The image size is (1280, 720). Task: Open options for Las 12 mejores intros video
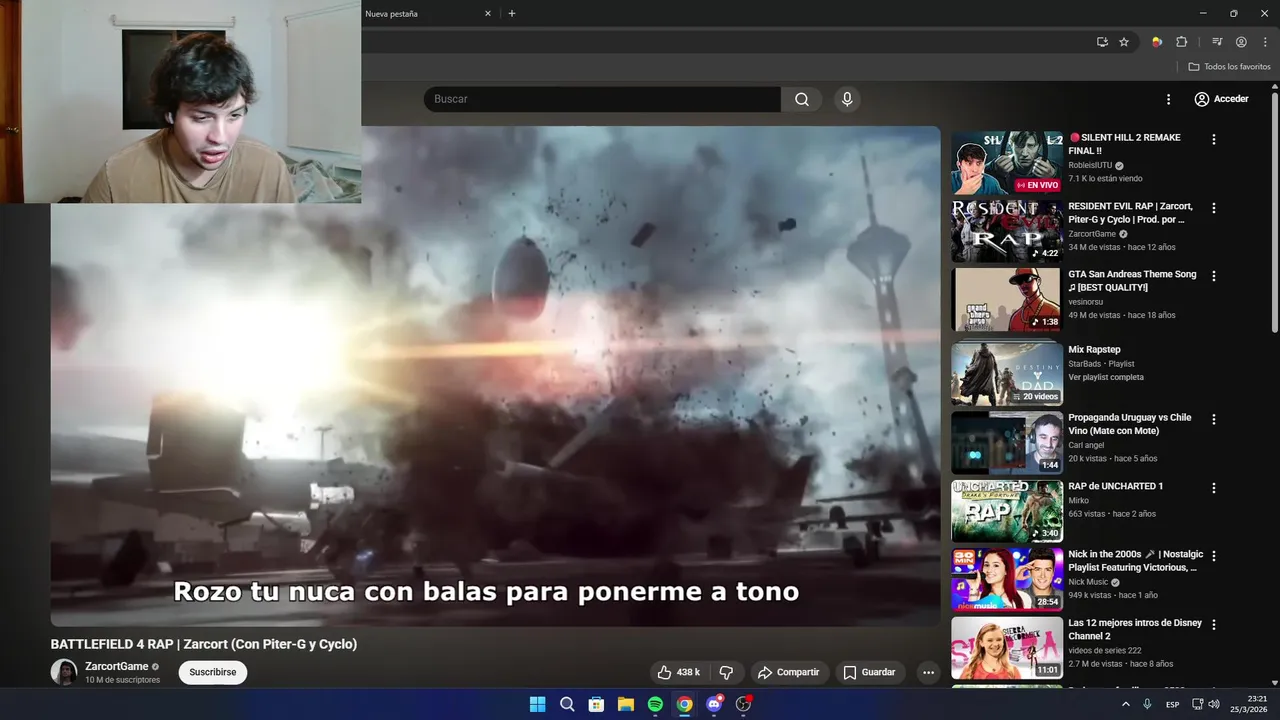point(1214,624)
